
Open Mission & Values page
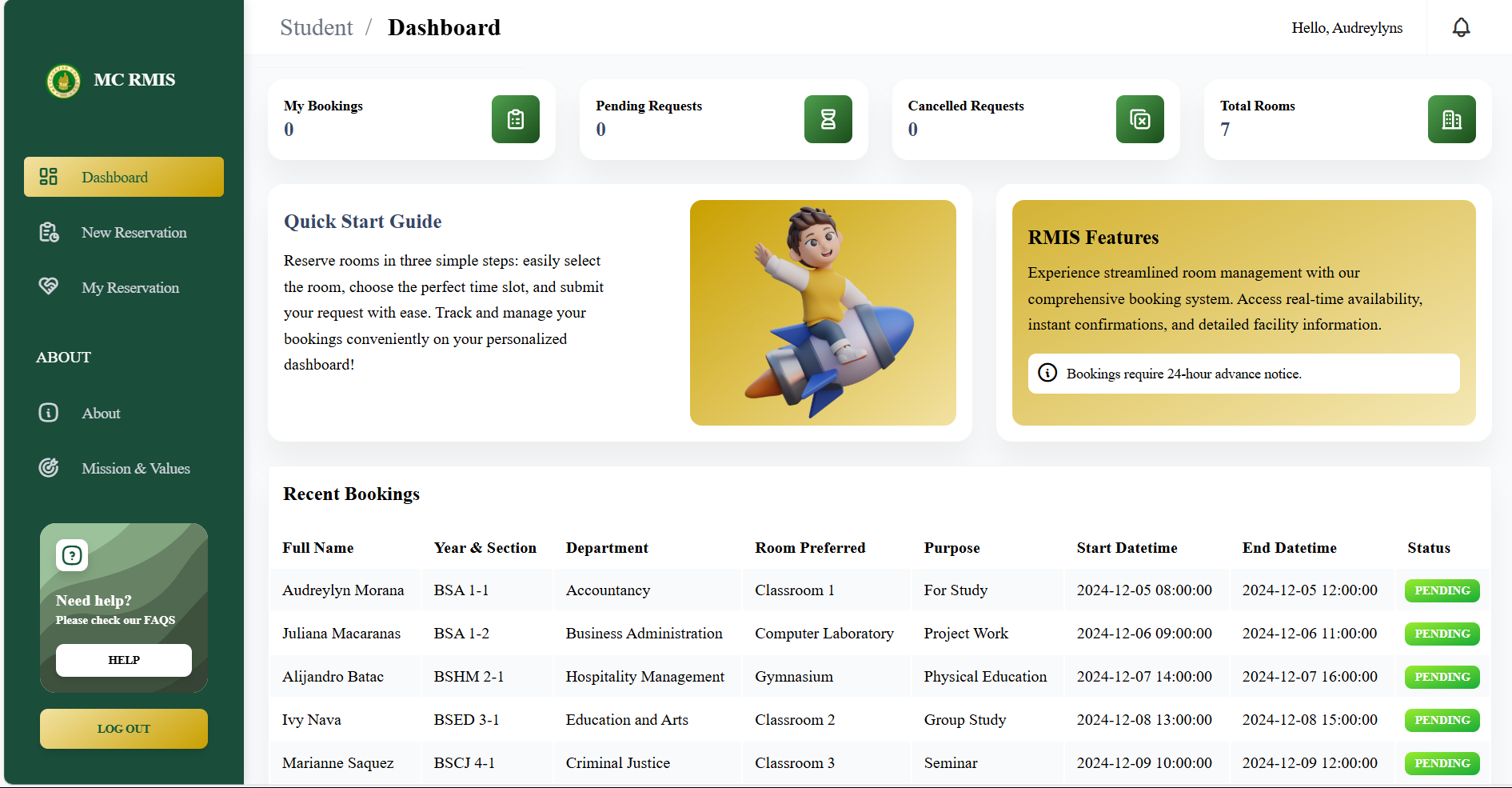click(x=124, y=468)
